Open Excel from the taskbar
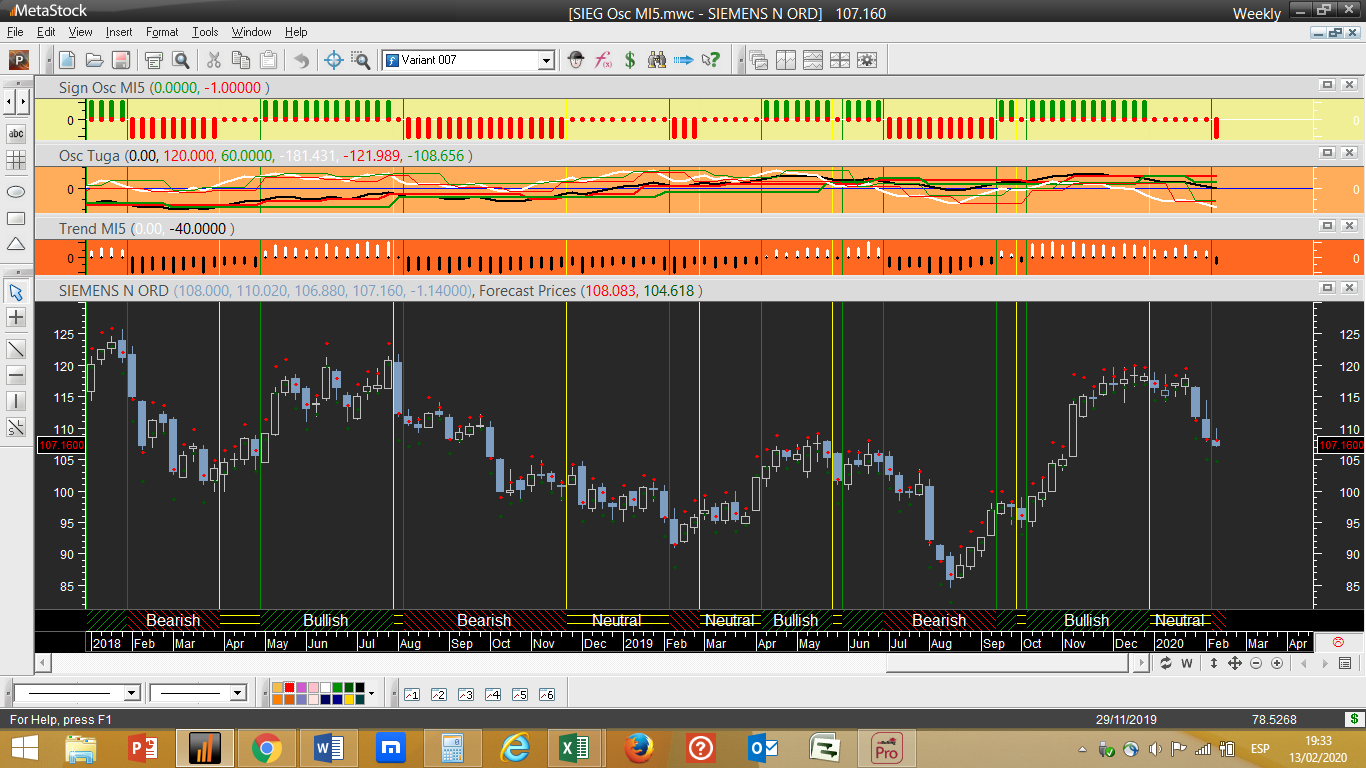The height and width of the screenshot is (768, 1366). [574, 748]
